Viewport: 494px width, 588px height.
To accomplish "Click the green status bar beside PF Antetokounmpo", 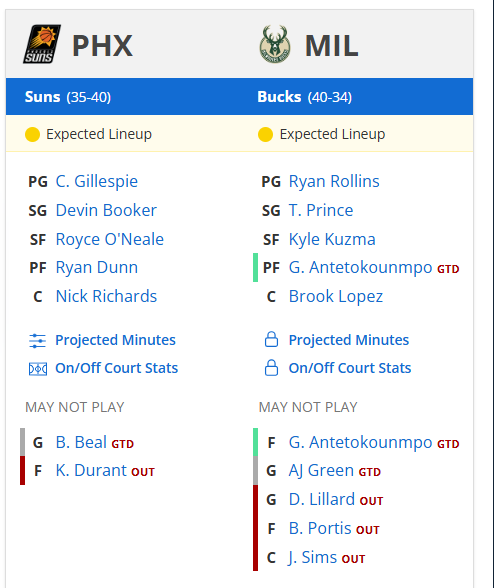I will coord(255,267).
